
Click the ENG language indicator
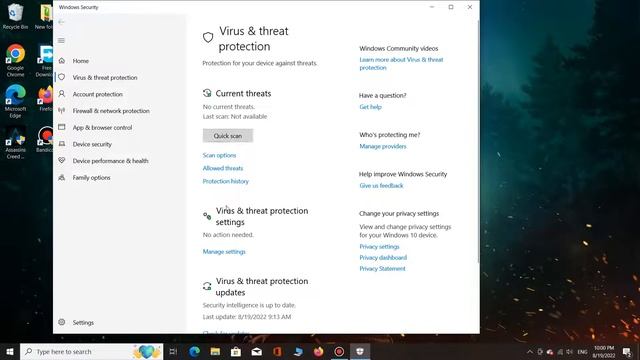582,351
